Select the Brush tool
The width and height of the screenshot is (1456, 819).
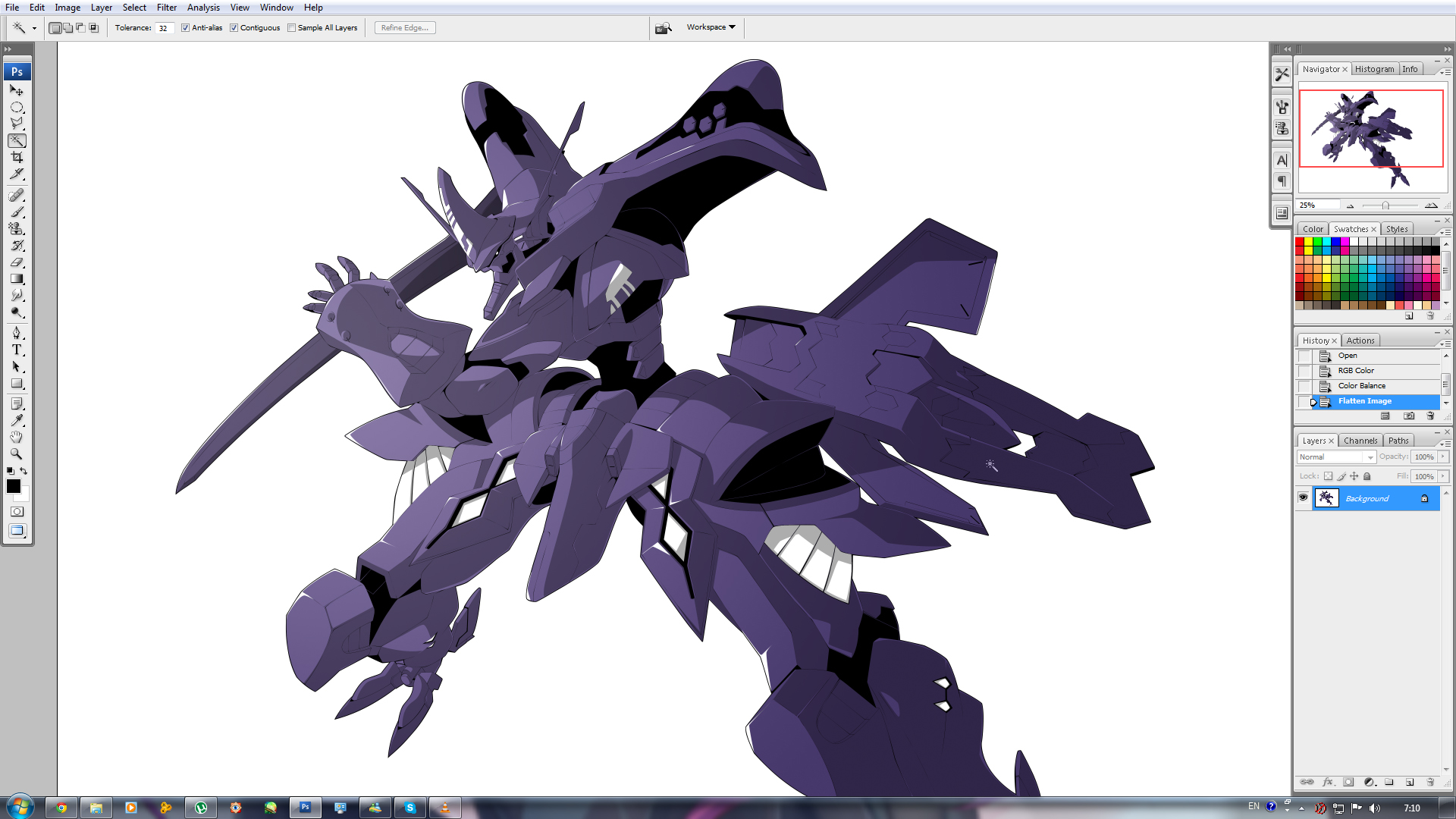click(16, 212)
